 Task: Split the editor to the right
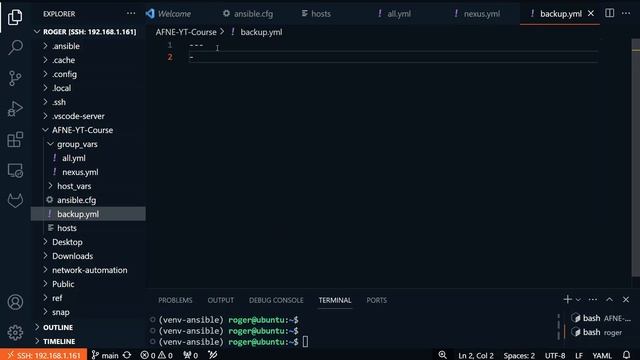pos(609,13)
